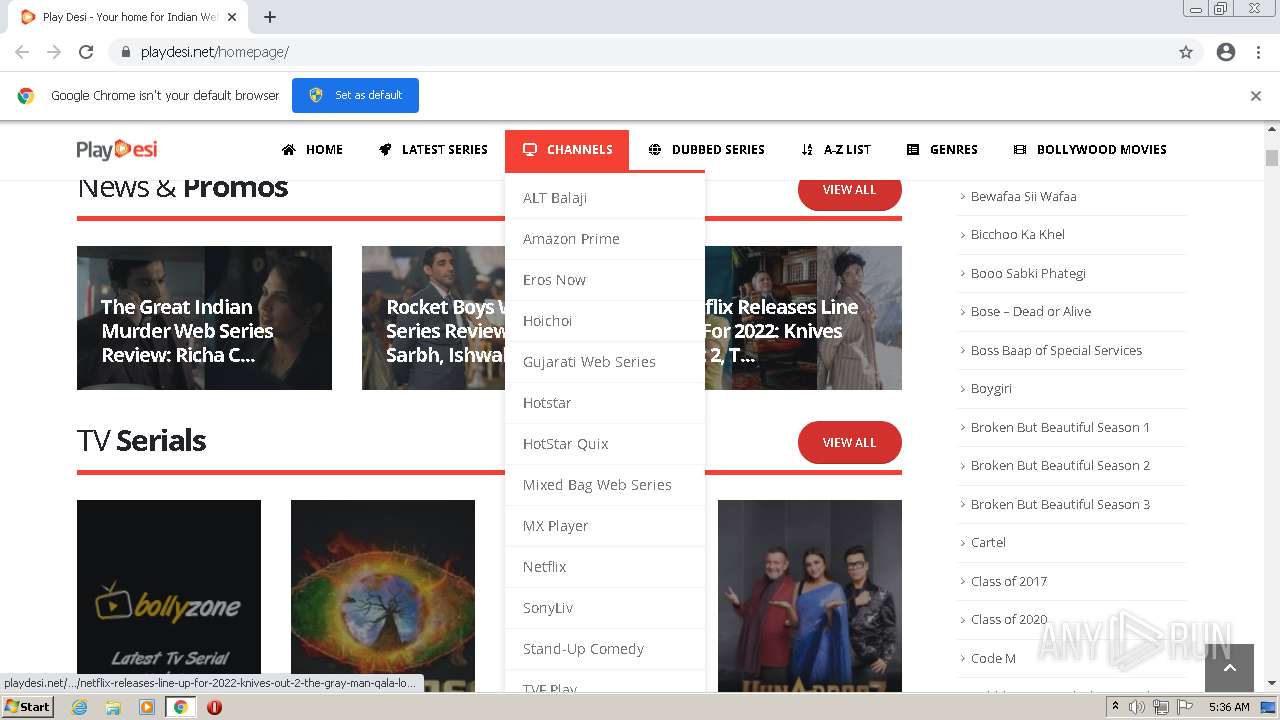The height and width of the screenshot is (720, 1280).
Task: Open Boss Baap of Special Services
Action: click(1056, 351)
